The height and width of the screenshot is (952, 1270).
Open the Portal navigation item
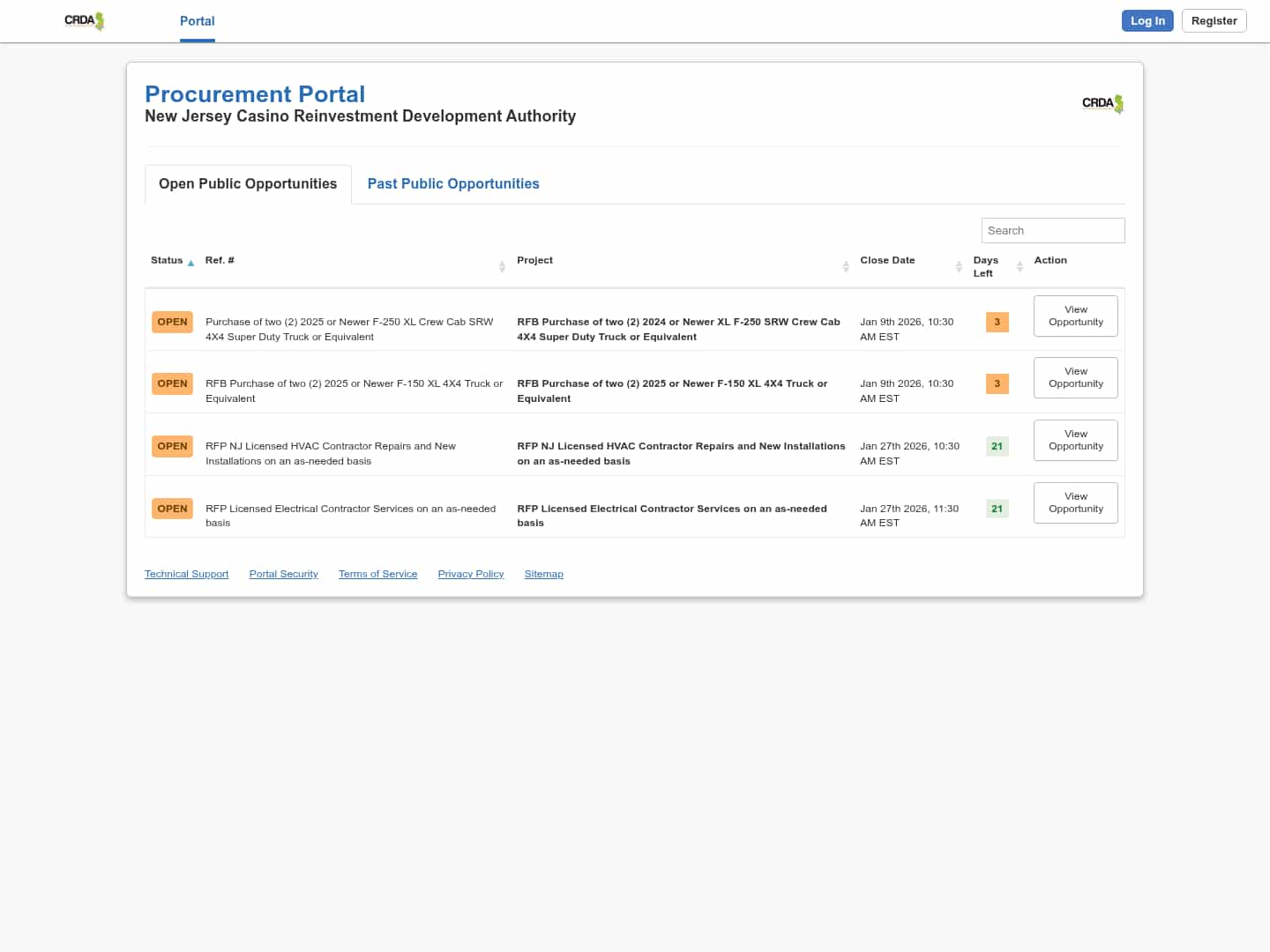(197, 21)
